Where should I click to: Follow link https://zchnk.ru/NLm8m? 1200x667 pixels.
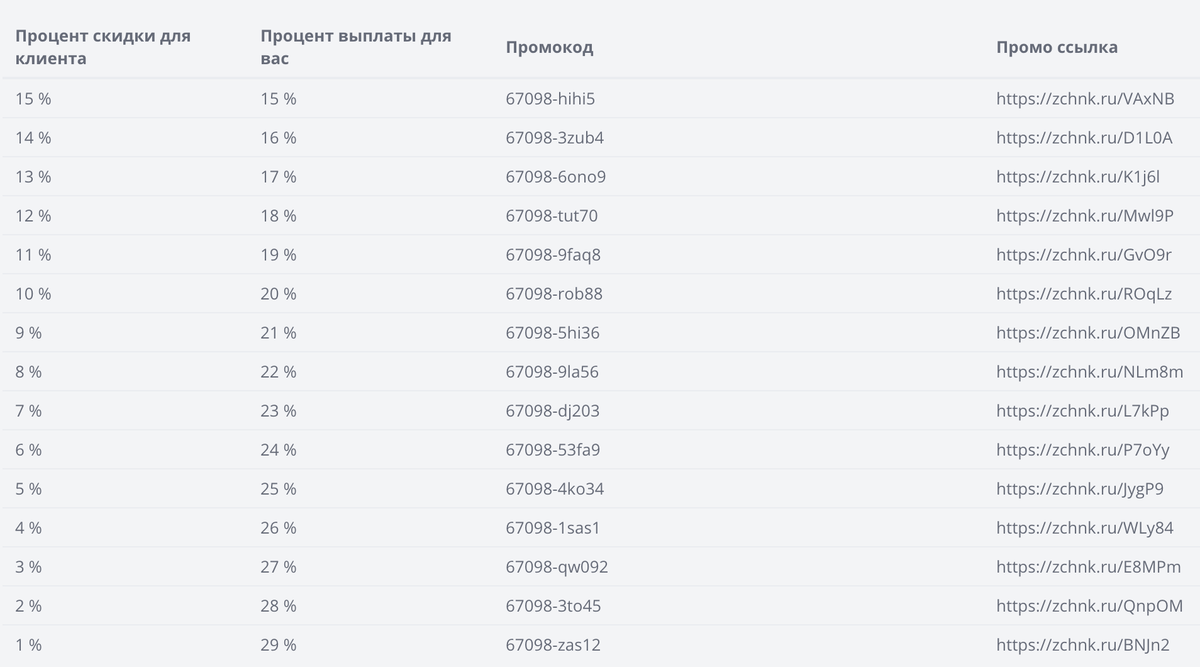[x=1090, y=372]
